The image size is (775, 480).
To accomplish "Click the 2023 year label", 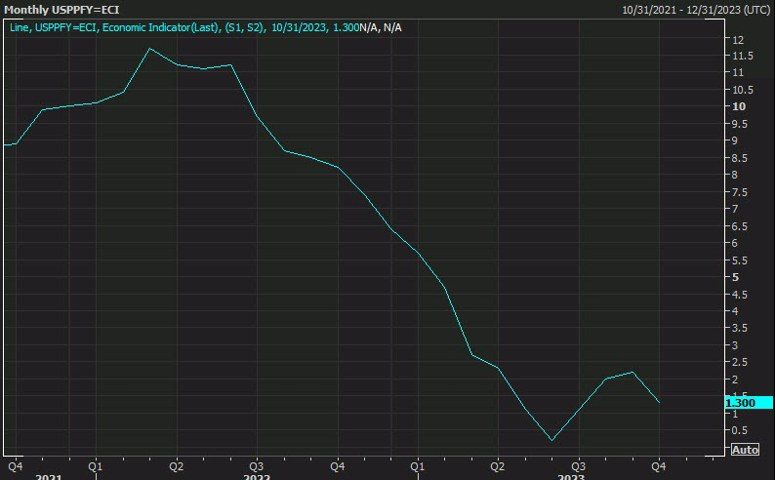I will (x=571, y=477).
